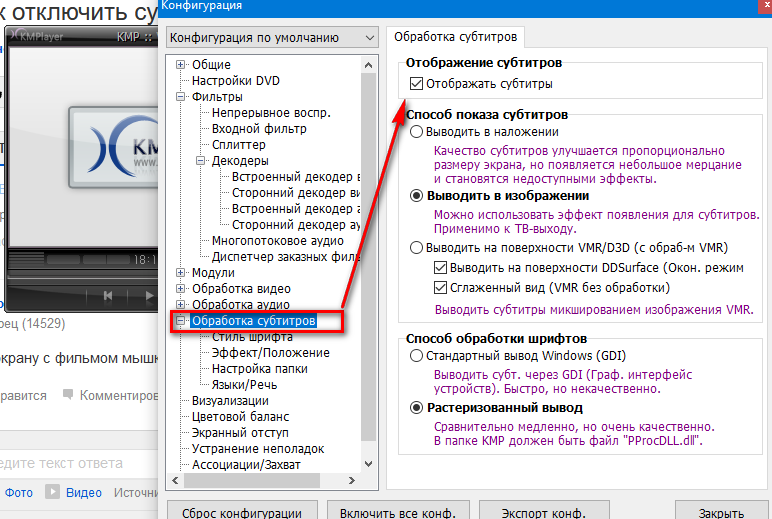Select Растеризованный вывод radio button
772x519 pixels.
coord(416,408)
